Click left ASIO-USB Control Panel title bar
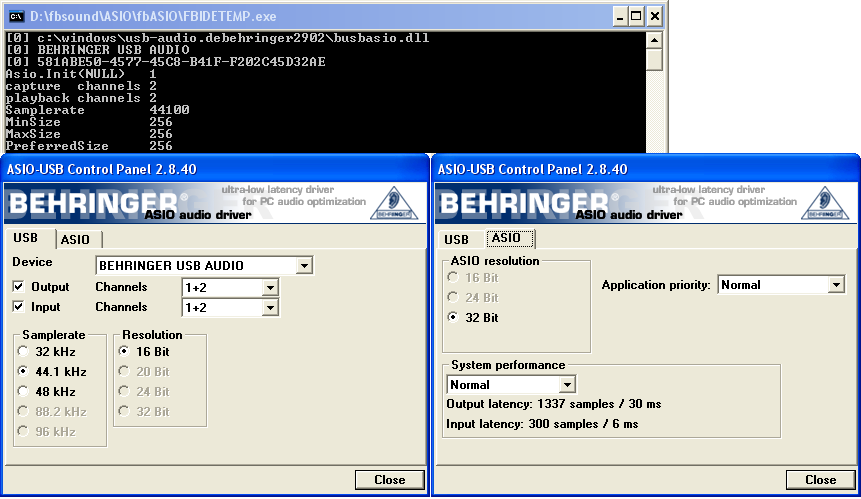Screen dimensions: 861x499 215,169
